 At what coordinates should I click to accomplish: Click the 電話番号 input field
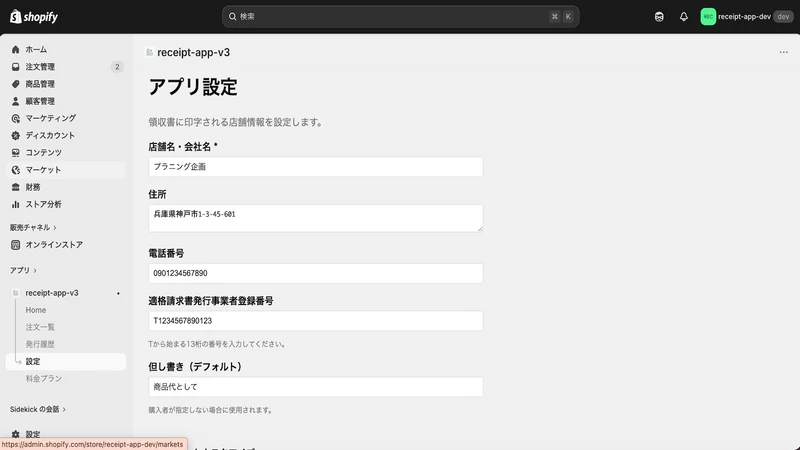tap(316, 273)
